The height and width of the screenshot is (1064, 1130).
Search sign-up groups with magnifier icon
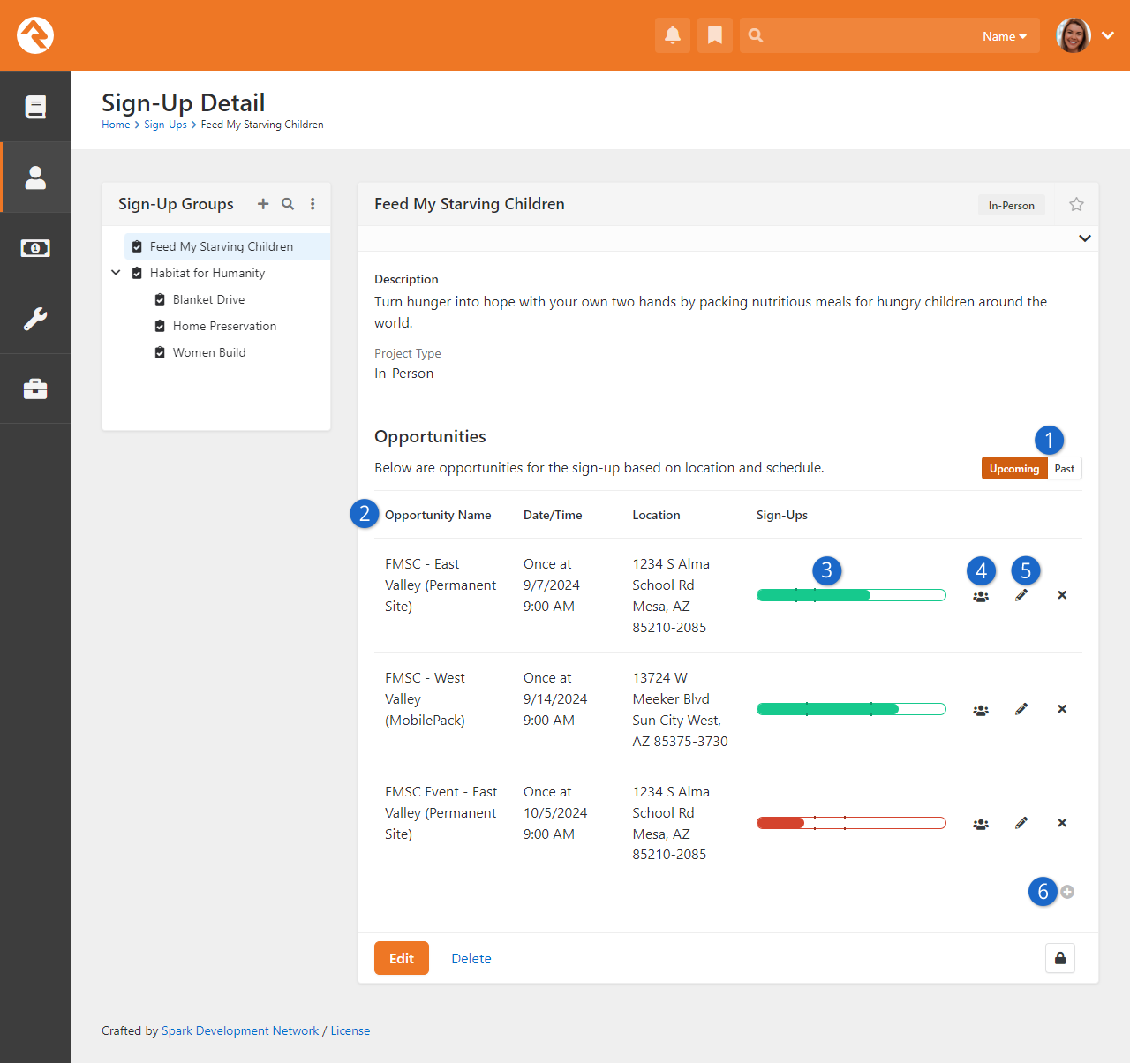click(x=288, y=204)
